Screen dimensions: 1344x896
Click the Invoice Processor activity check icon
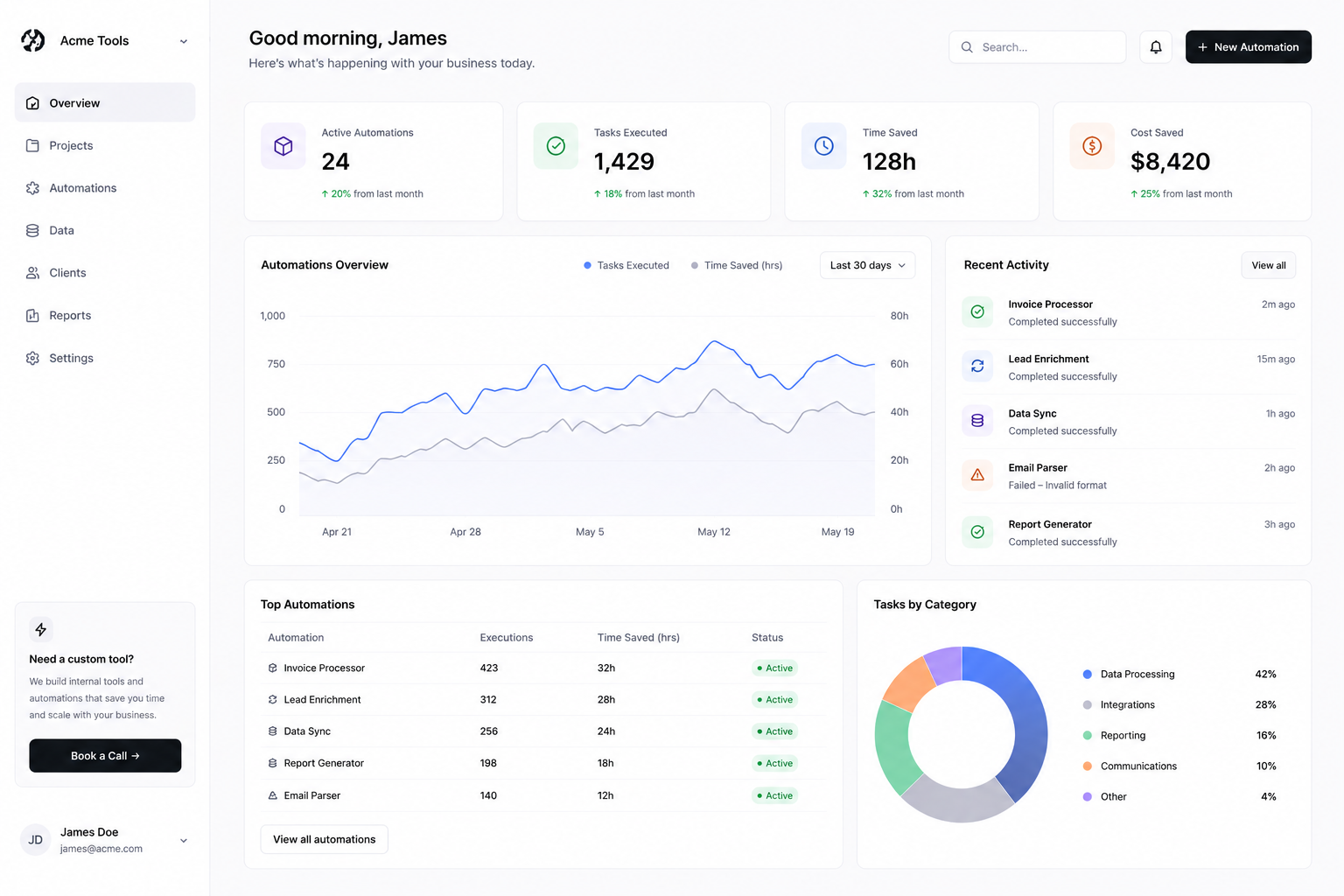pos(977,311)
